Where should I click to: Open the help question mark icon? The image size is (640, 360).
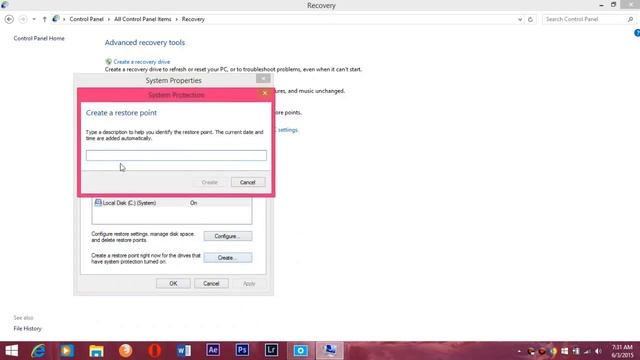point(637,33)
